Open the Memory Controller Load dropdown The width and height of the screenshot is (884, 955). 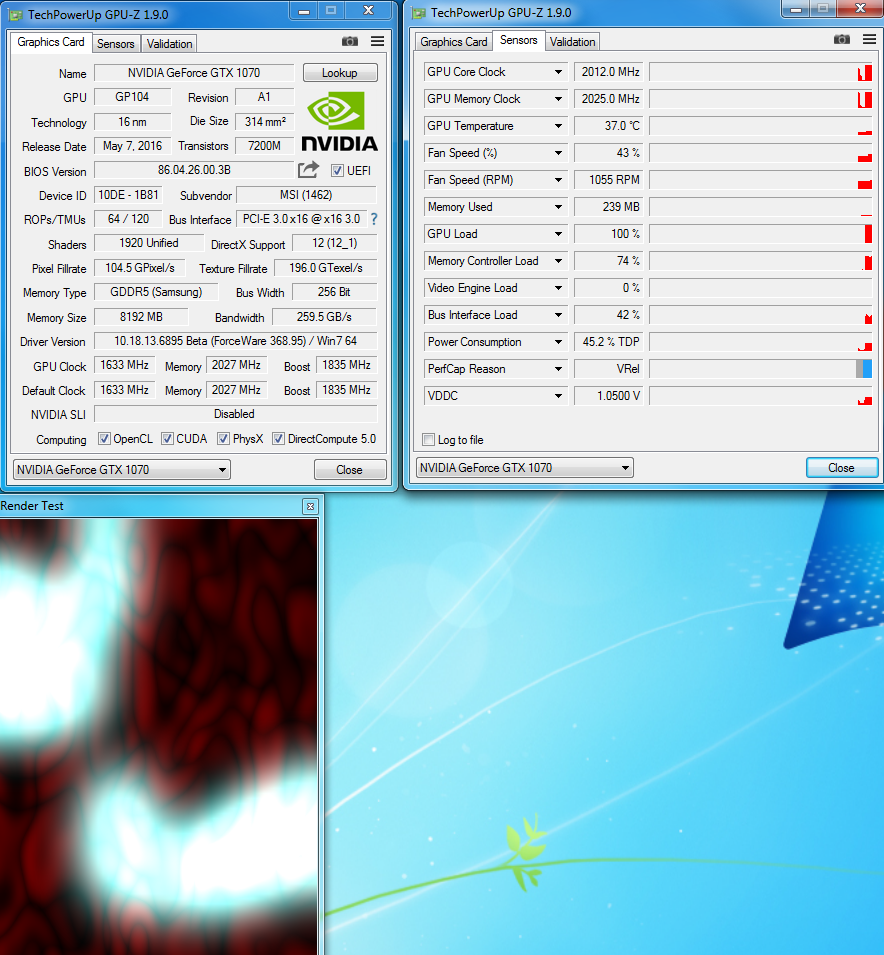click(x=558, y=261)
